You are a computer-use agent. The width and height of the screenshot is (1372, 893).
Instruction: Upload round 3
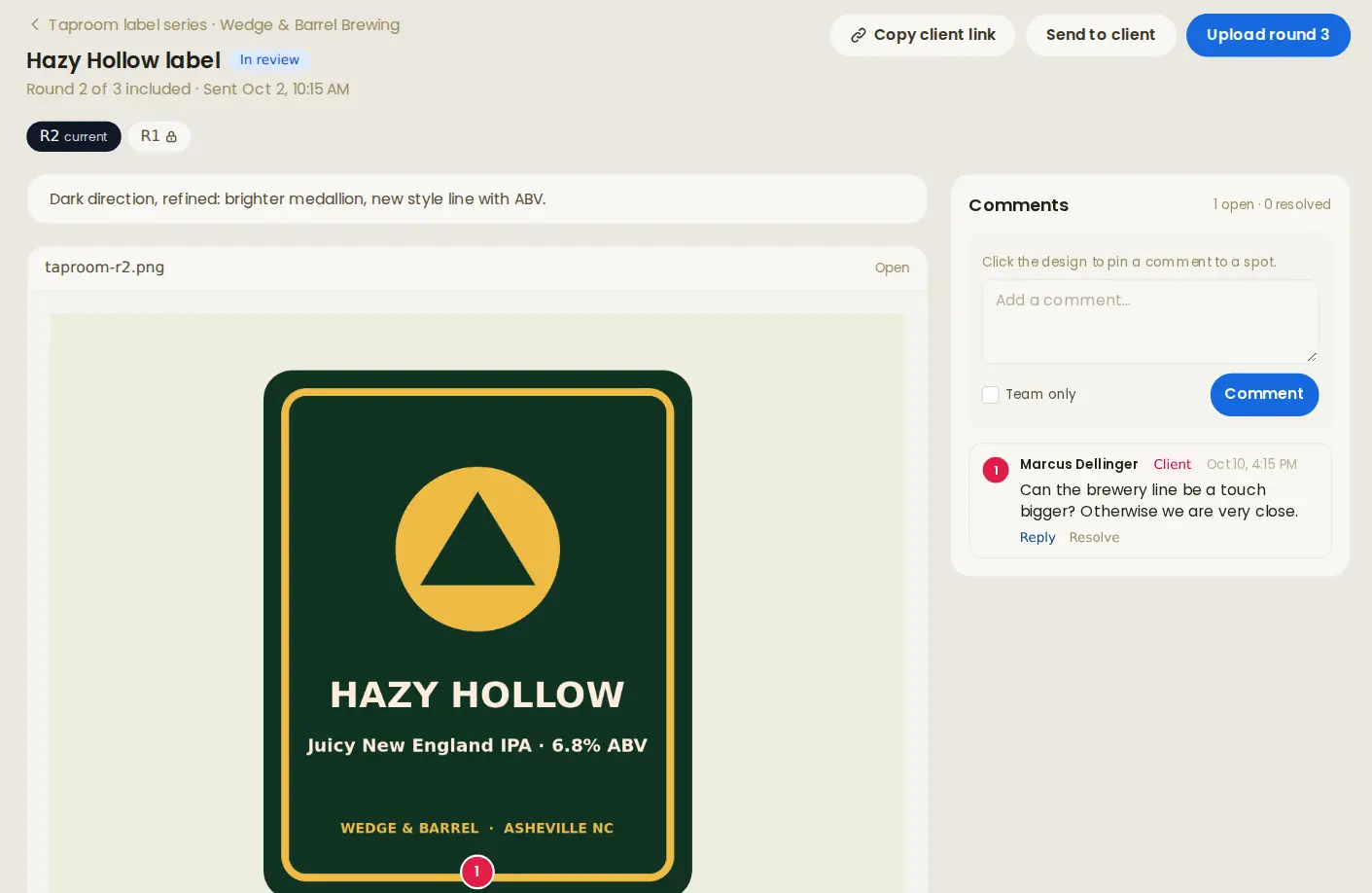point(1268,35)
